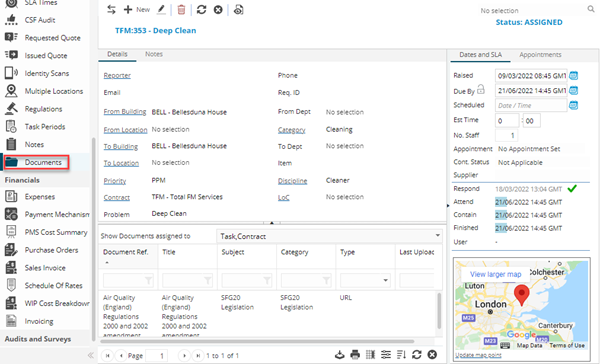
Task: Open the Type column filter dropdown
Action: (x=385, y=281)
